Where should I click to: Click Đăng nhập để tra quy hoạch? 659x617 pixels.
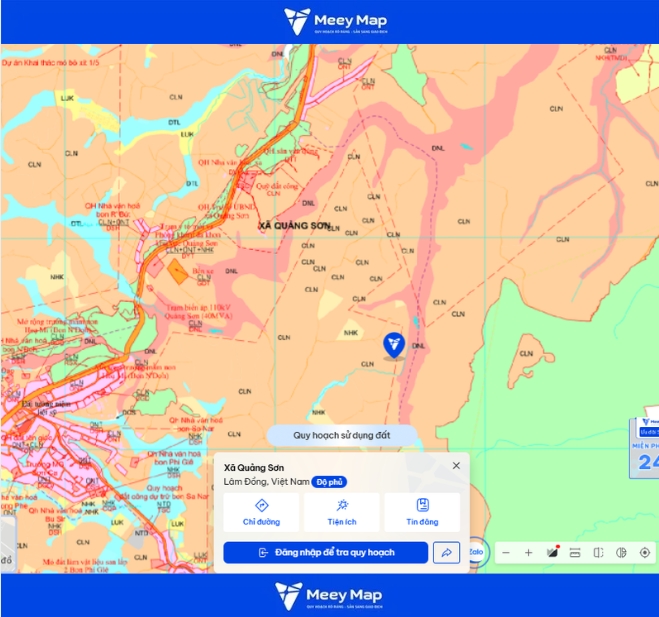[x=326, y=552]
